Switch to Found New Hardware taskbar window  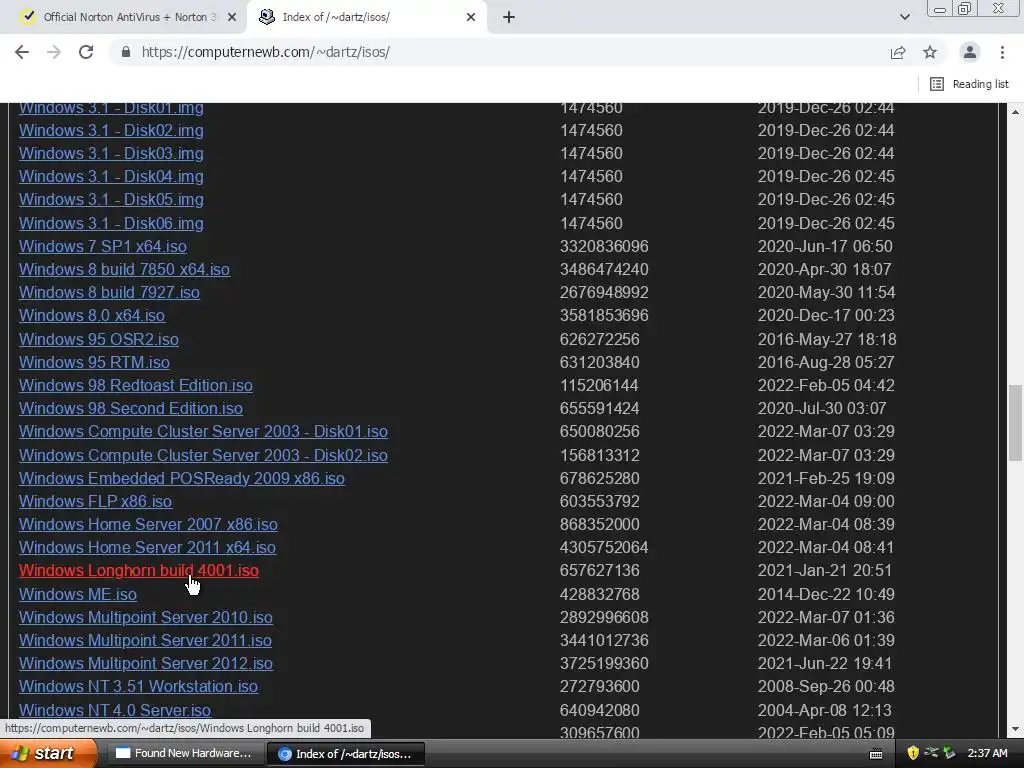click(x=184, y=754)
